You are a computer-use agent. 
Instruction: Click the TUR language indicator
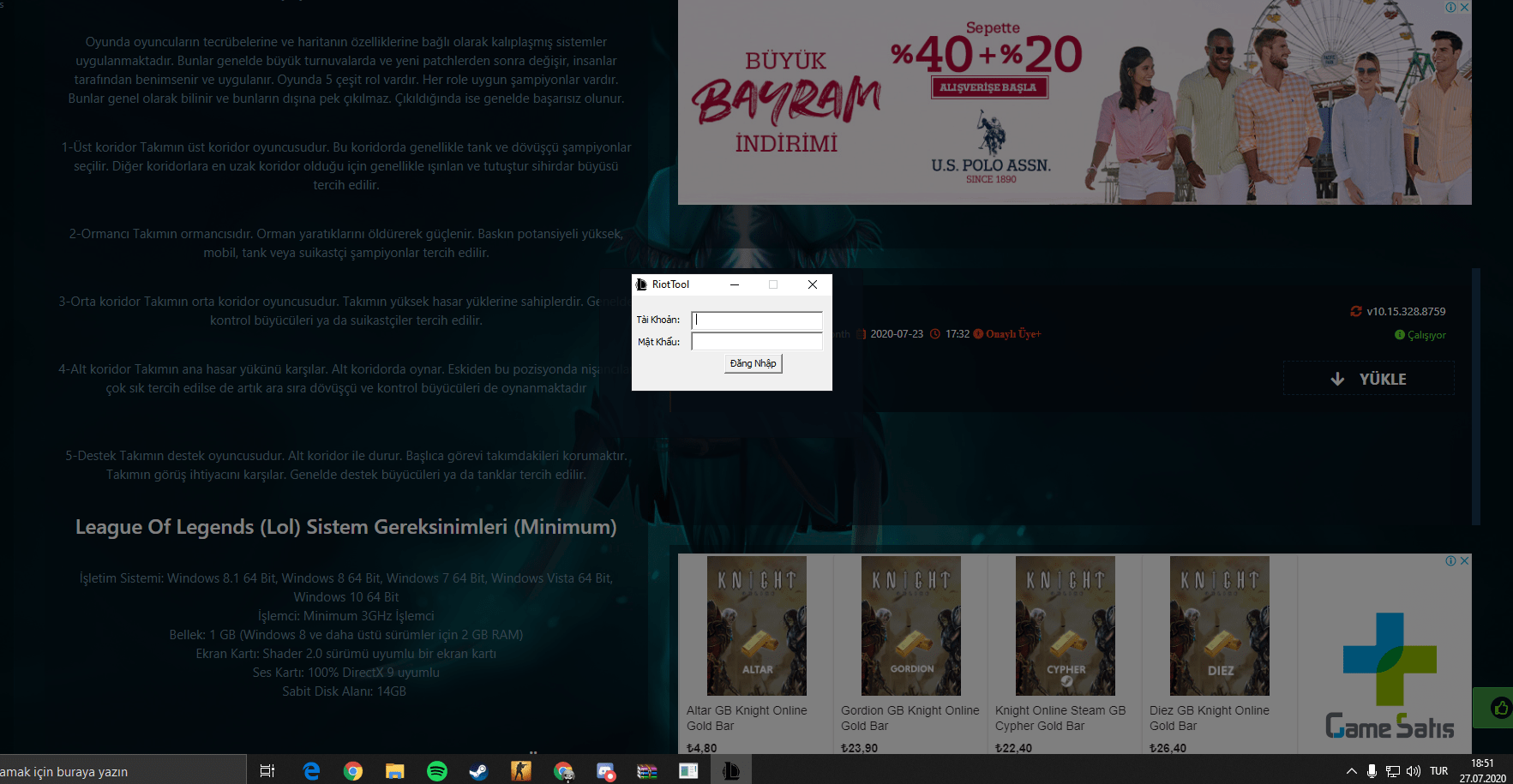tap(1439, 771)
